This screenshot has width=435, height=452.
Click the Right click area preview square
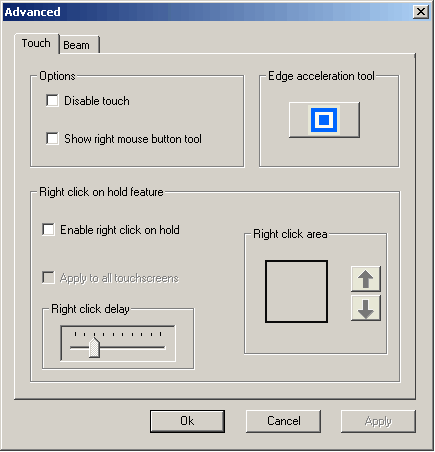[296, 291]
